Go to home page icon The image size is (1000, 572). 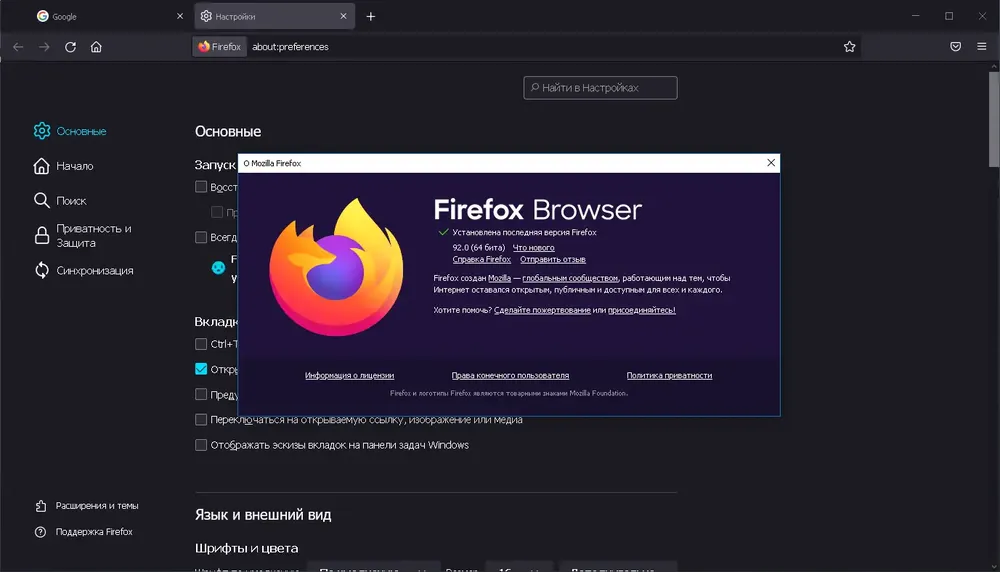coord(96,47)
